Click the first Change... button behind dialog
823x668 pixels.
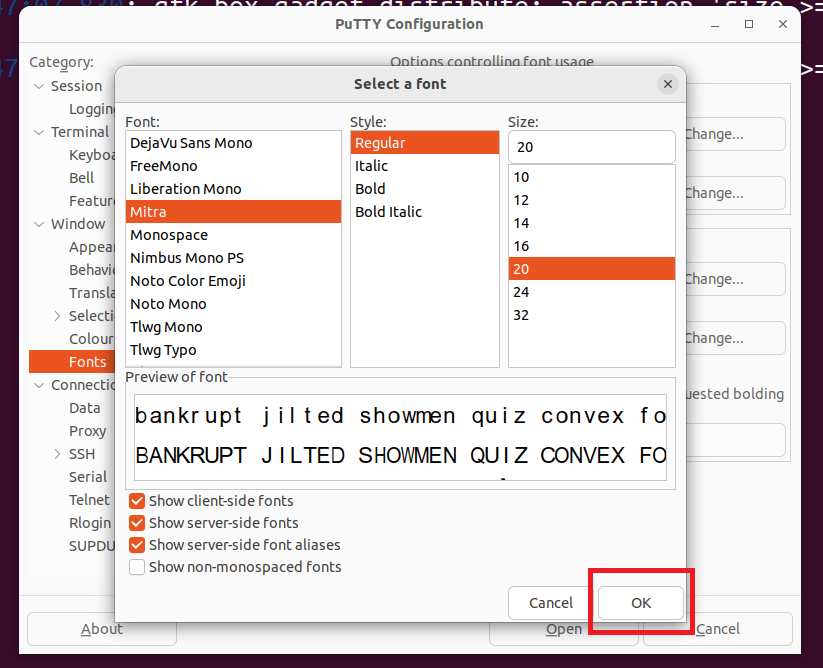click(735, 134)
